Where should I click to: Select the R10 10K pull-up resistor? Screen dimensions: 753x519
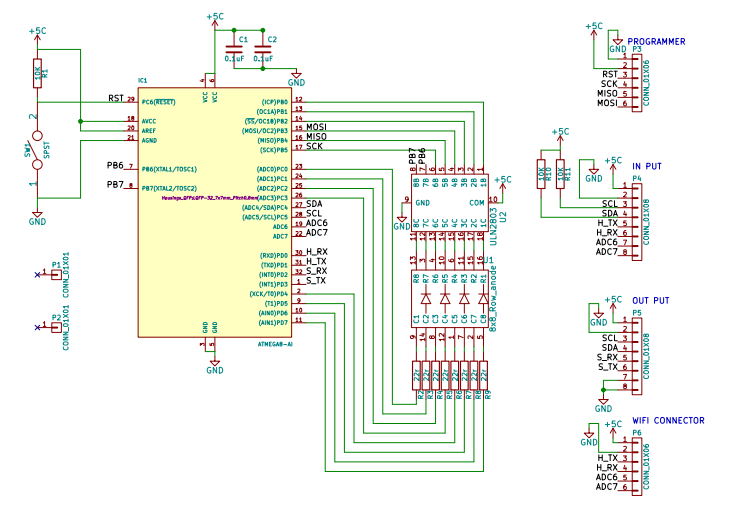pos(541,174)
